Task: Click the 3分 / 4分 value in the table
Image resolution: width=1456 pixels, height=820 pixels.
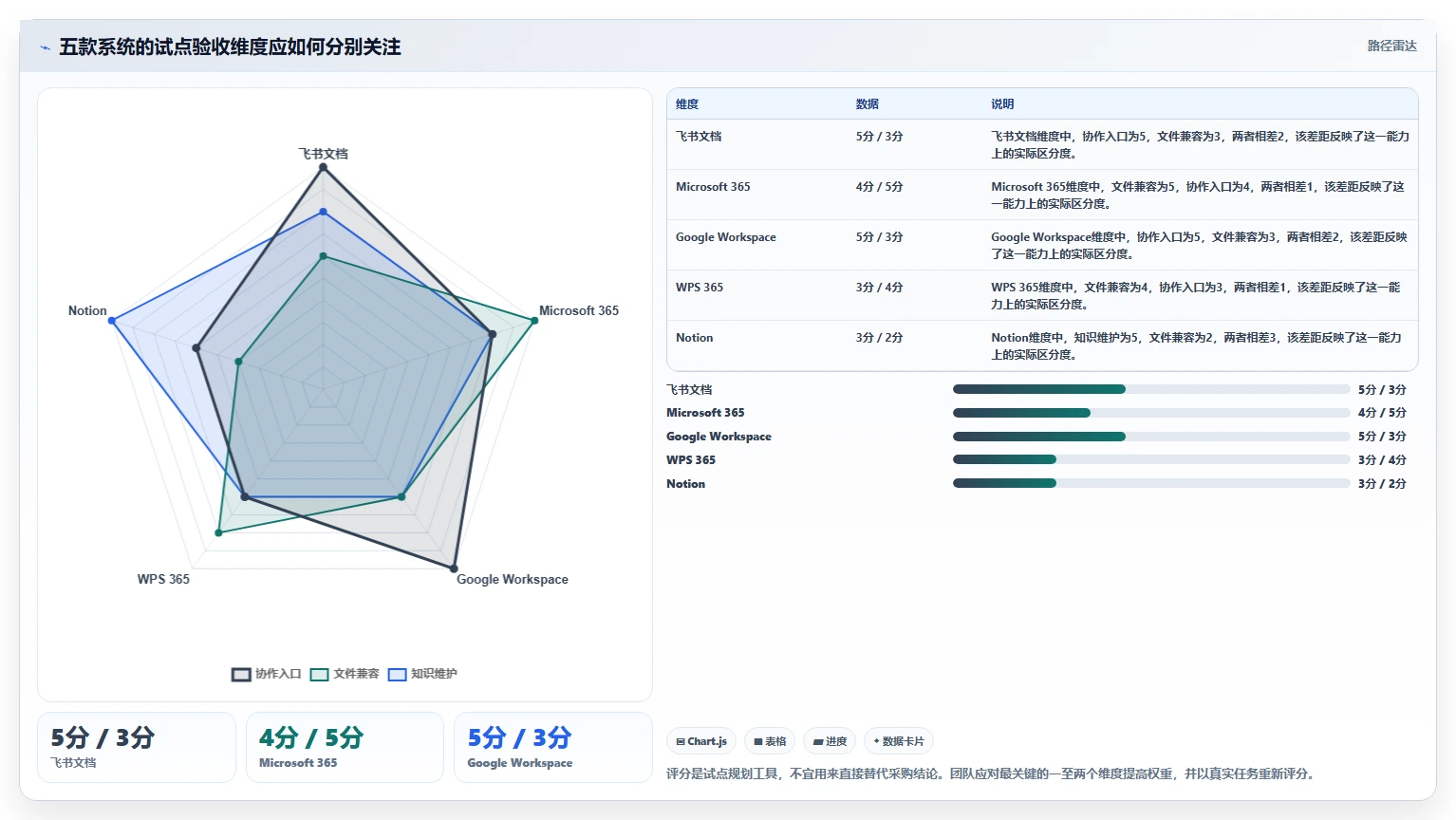Action: click(x=879, y=288)
